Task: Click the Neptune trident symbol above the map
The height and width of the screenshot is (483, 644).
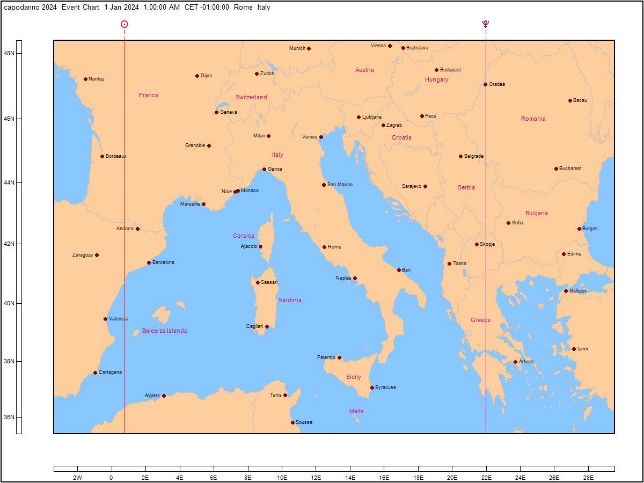Action: [486, 23]
